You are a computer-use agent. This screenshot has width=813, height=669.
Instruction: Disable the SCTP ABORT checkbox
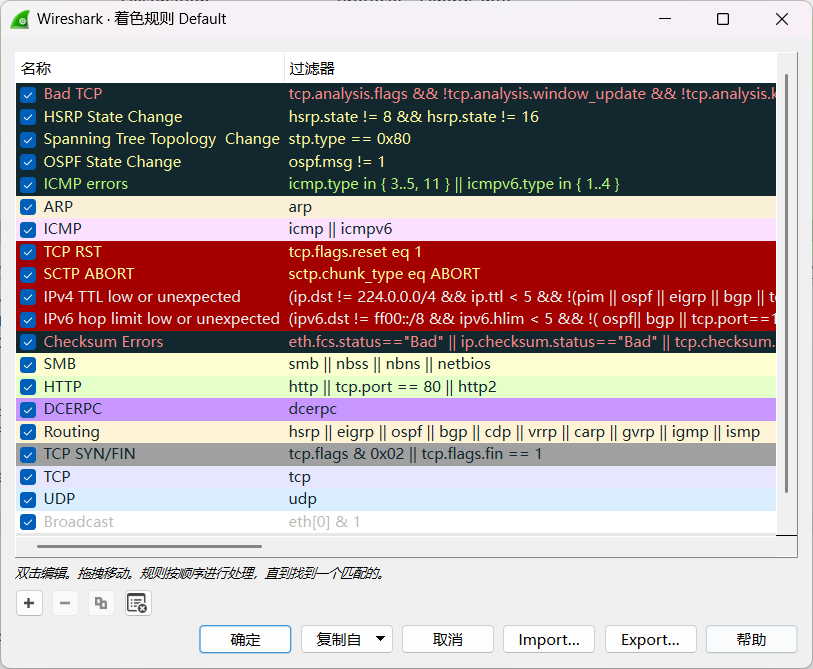28,274
